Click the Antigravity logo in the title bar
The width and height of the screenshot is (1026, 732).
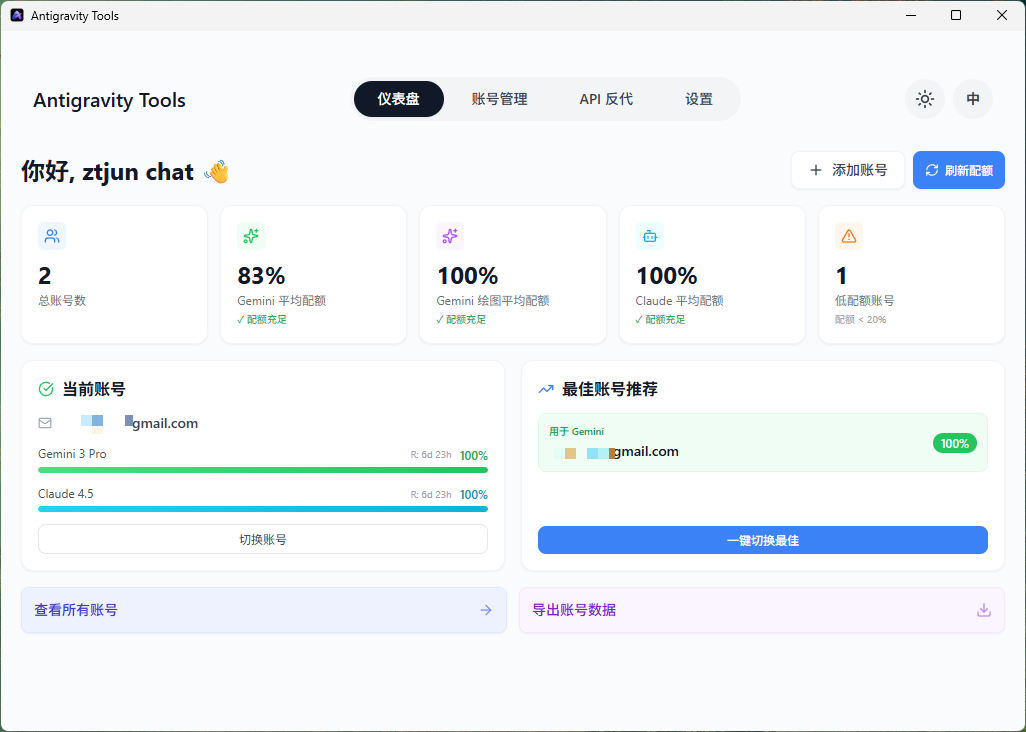pyautogui.click(x=15, y=15)
